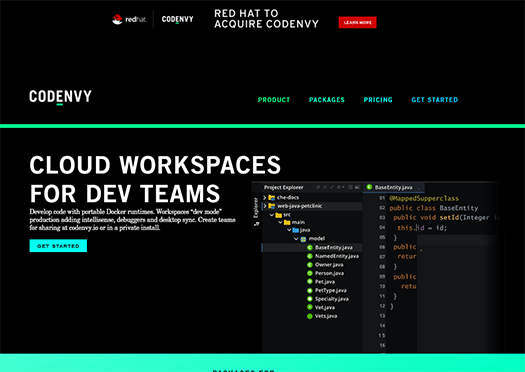Click the web-java-petclinic folder icon
The width and height of the screenshot is (525, 372).
pos(272,206)
